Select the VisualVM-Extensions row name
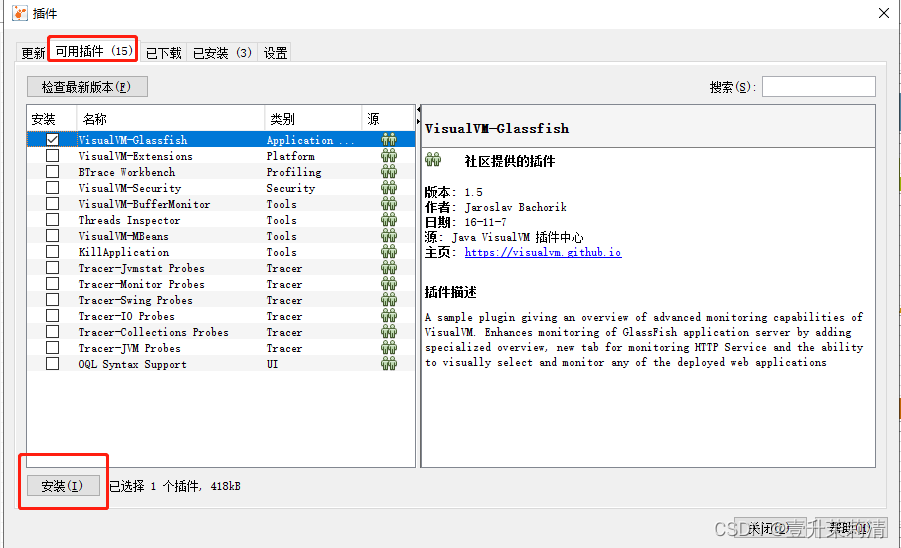 (136, 156)
